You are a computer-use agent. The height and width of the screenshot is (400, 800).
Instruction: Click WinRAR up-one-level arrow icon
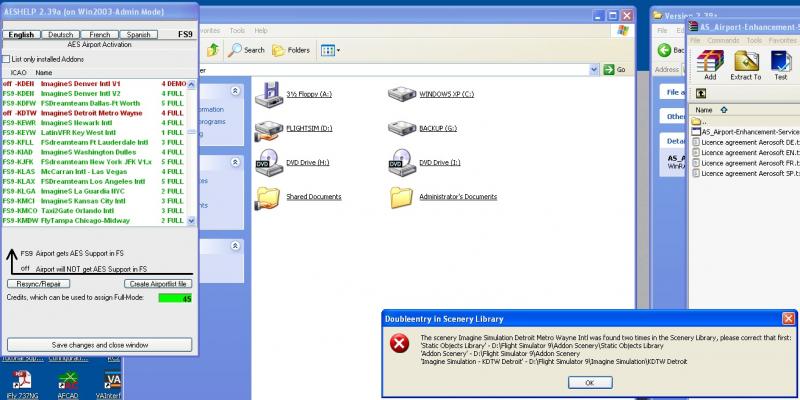(x=701, y=93)
